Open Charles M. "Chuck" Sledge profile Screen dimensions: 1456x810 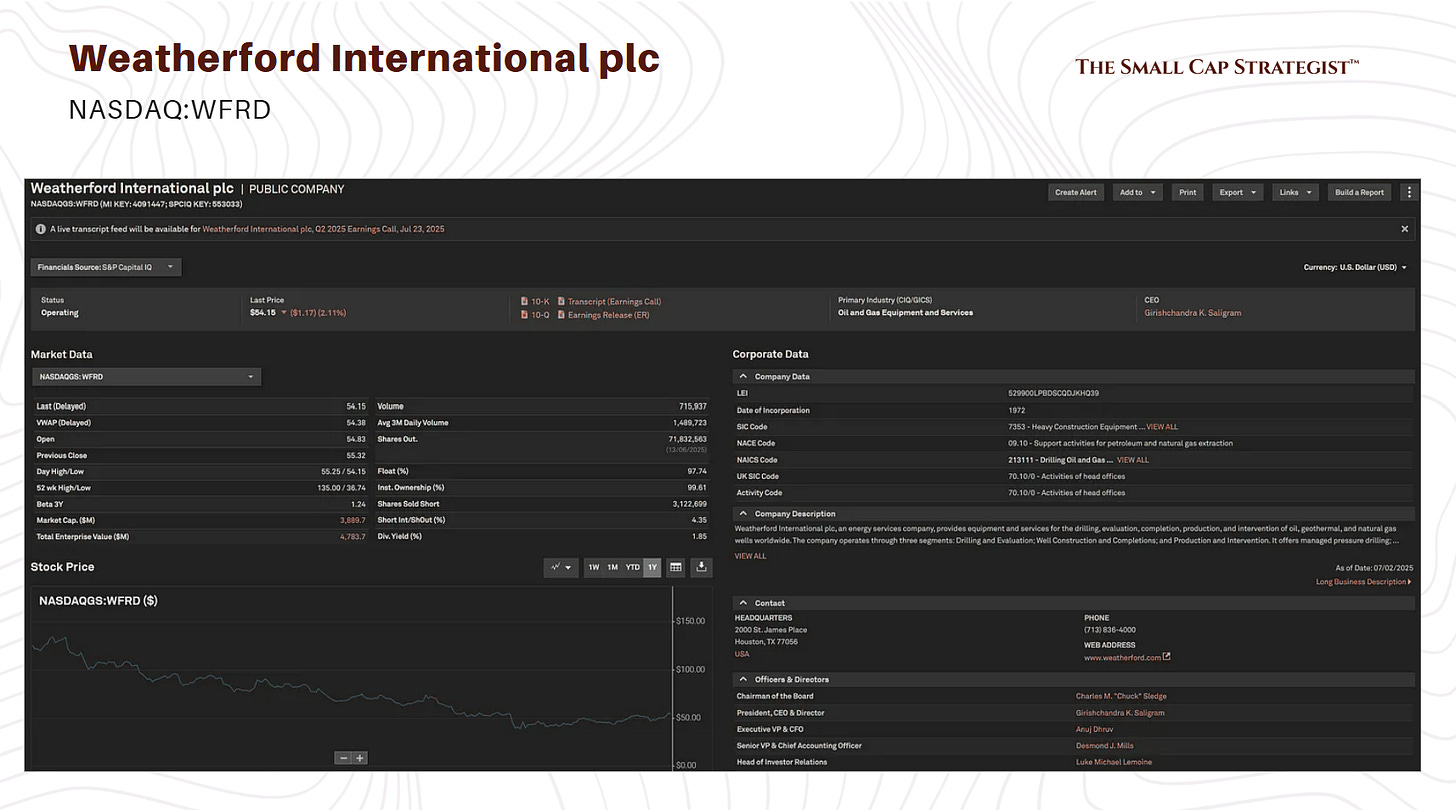pyautogui.click(x=1121, y=696)
